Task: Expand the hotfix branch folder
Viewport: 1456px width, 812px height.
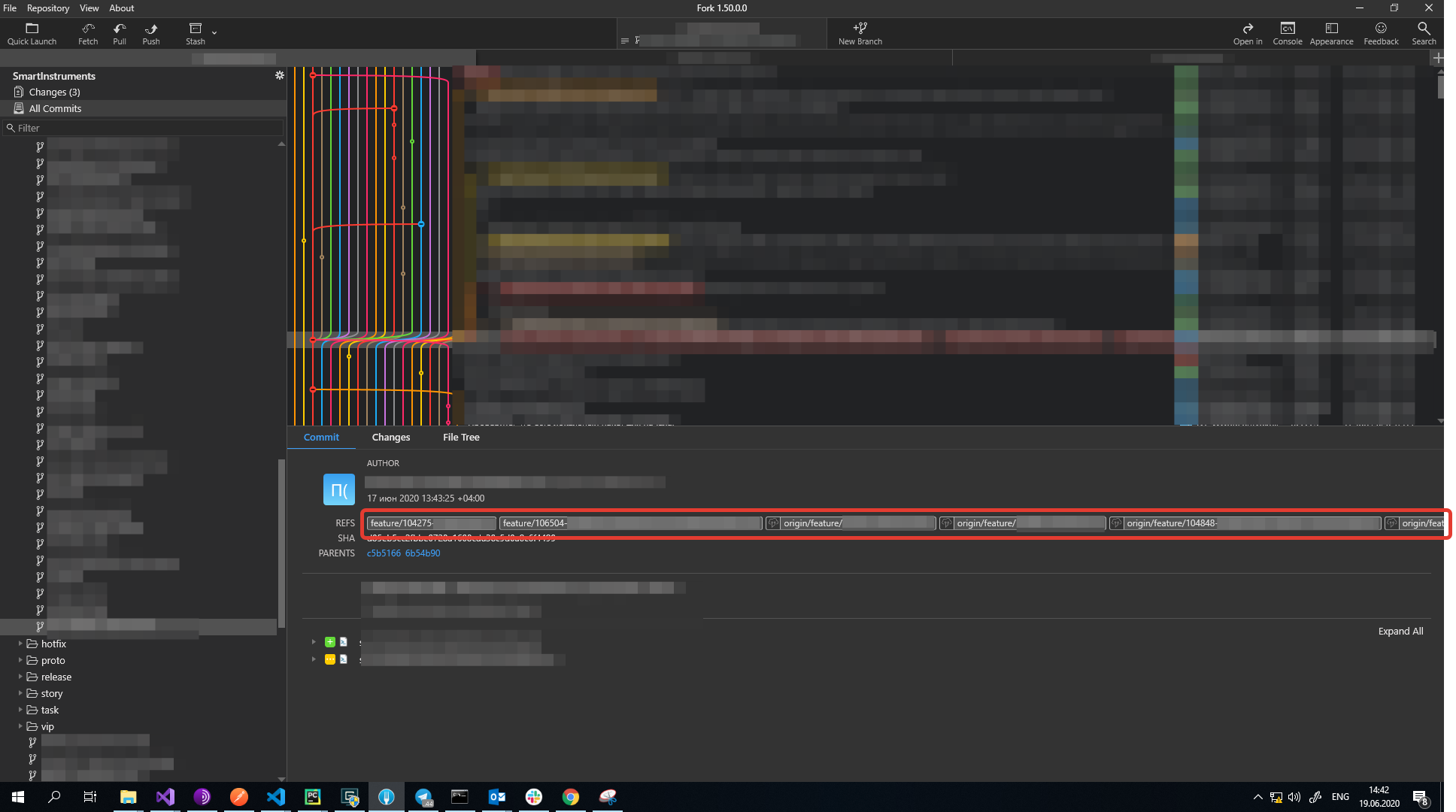Action: (20, 644)
